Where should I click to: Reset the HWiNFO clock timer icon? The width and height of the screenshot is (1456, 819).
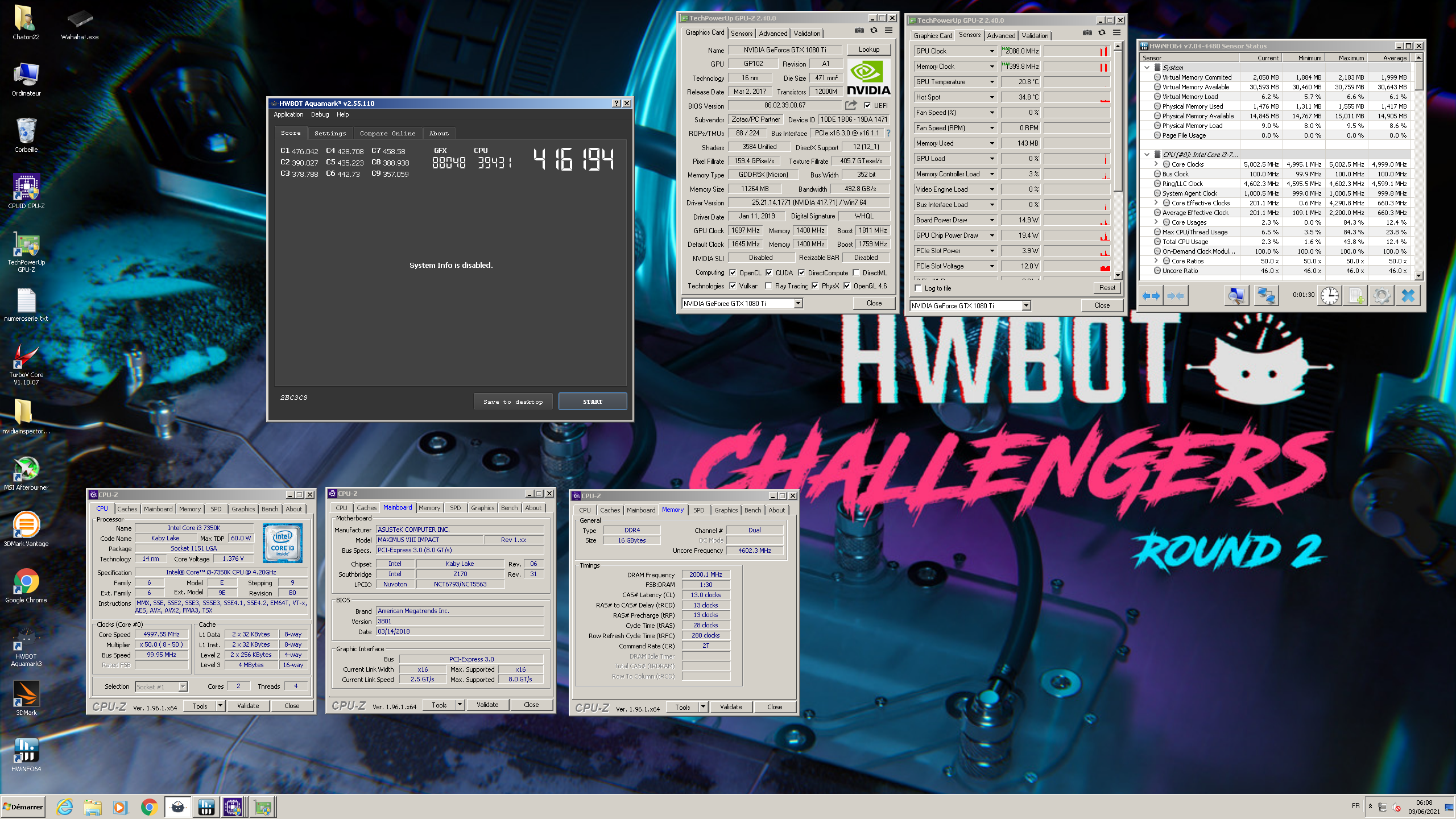1329,296
